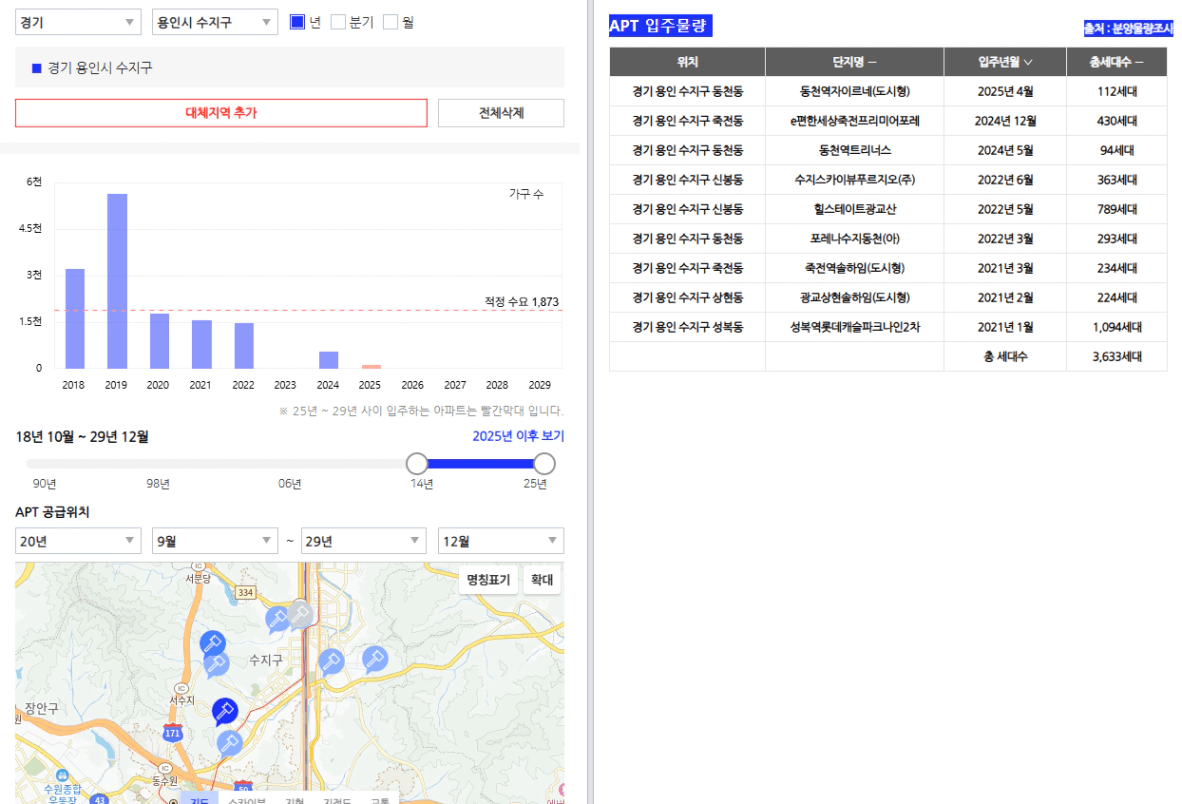Click the 2018 bar in the chart
The width and height of the screenshot is (1182, 804).
75,319
